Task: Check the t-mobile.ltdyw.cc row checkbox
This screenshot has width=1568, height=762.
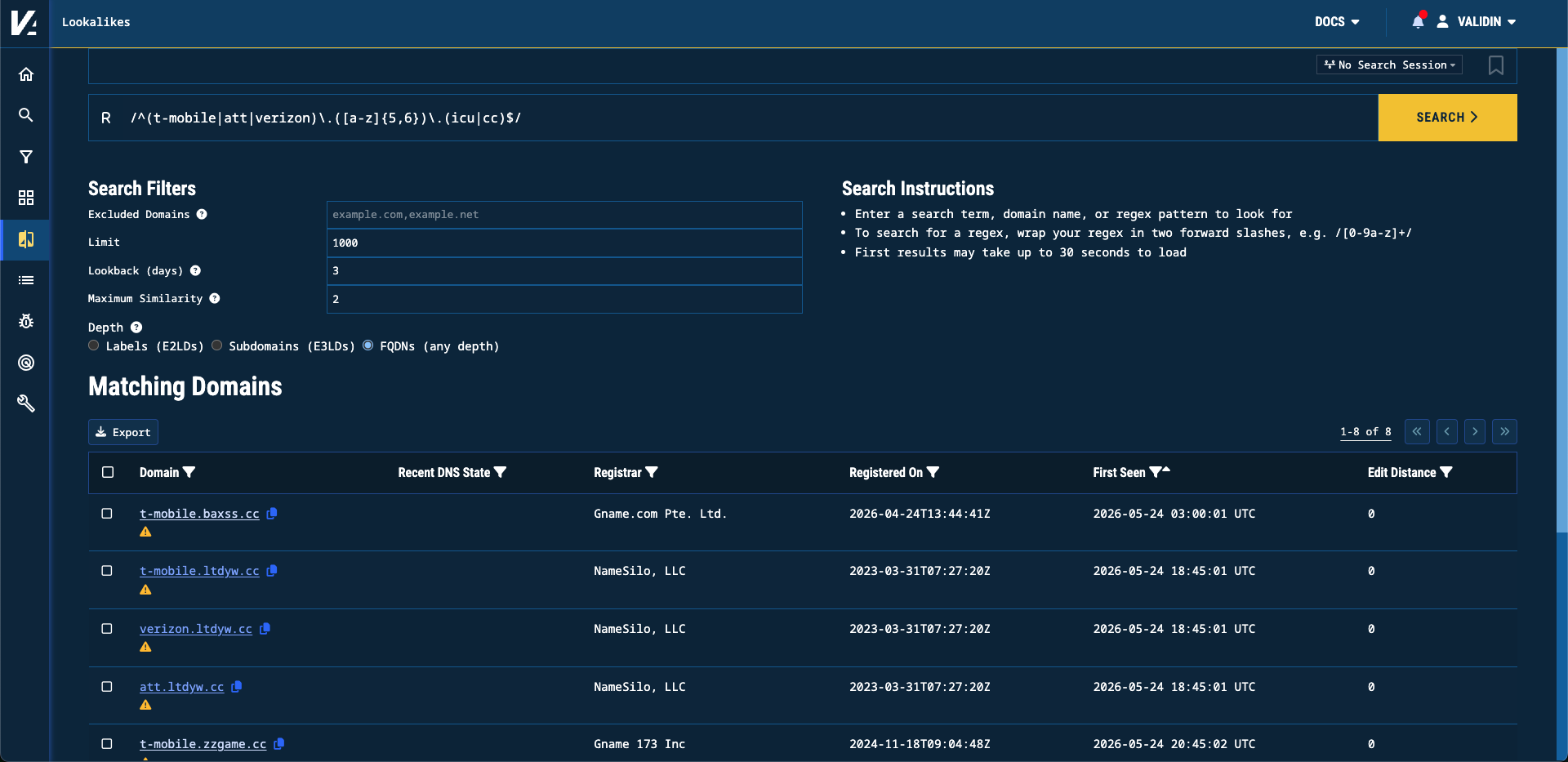Action: 107,571
